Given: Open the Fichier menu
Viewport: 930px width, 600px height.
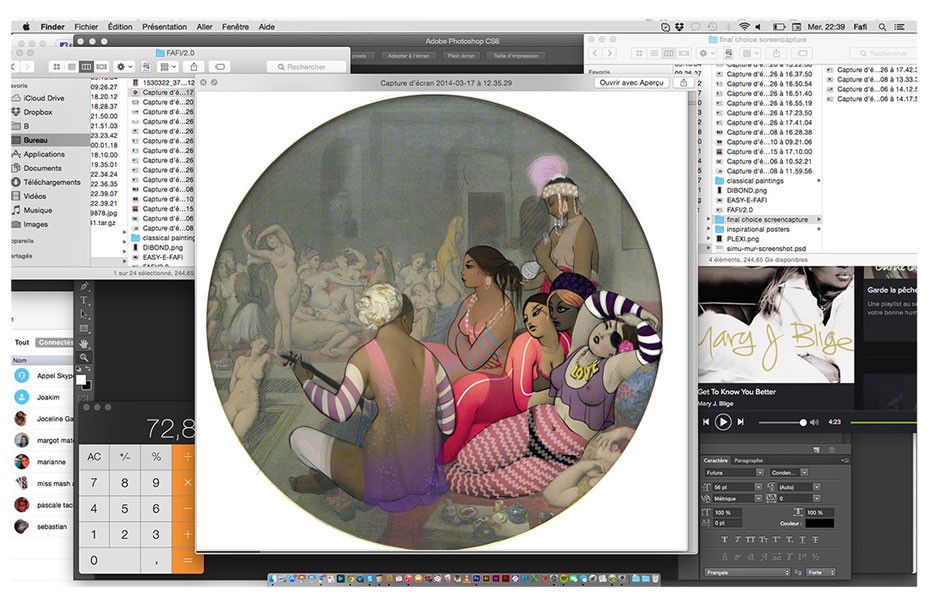Looking at the screenshot, I should pyautogui.click(x=86, y=27).
